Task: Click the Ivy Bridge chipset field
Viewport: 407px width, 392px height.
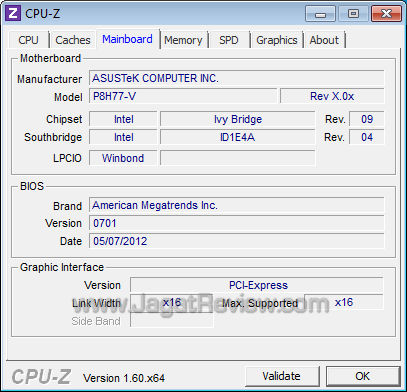Action: click(x=237, y=119)
